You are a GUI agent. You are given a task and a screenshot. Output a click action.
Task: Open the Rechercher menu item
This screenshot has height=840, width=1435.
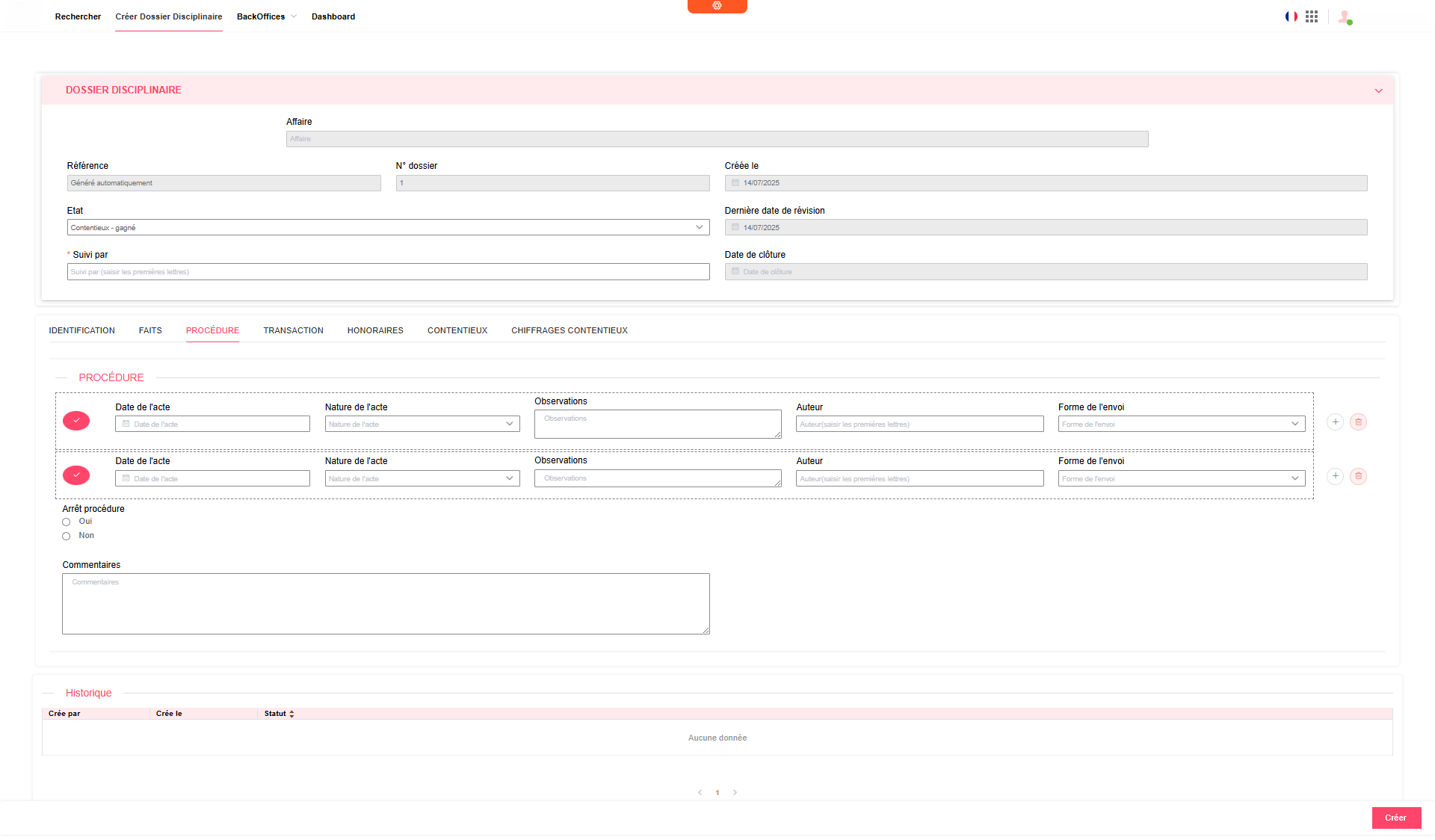[78, 16]
